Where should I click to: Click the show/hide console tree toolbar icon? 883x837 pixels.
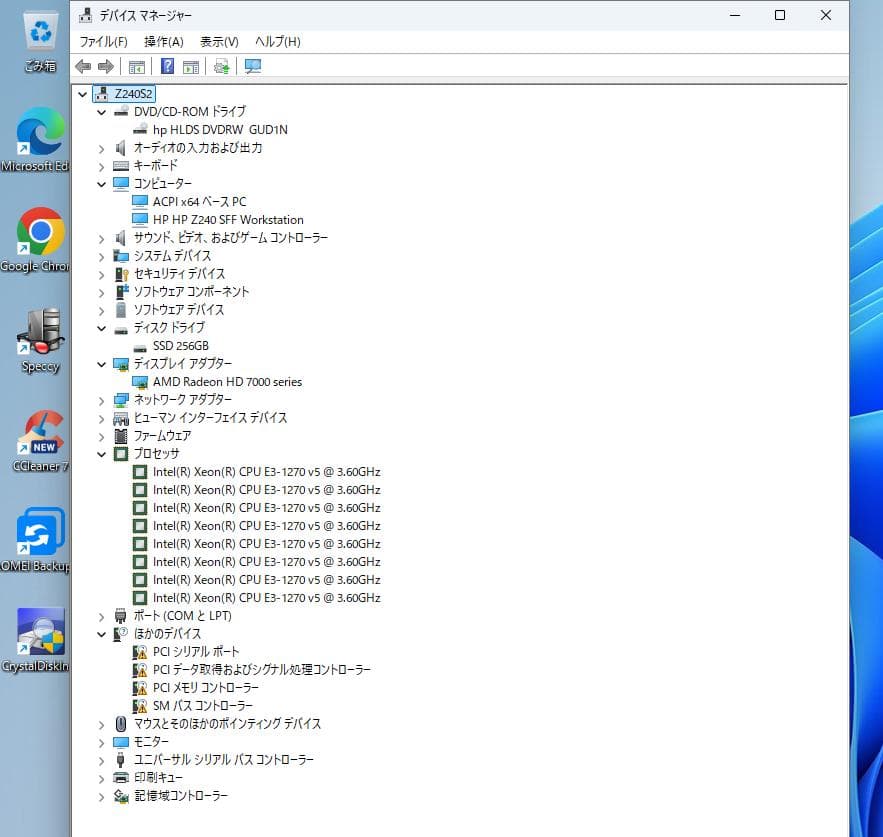(137, 67)
